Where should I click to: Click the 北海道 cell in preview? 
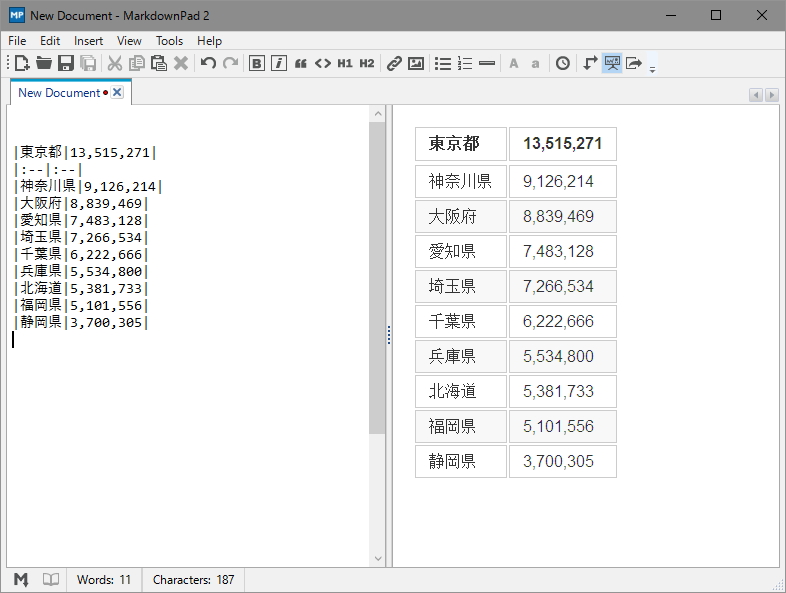(461, 391)
